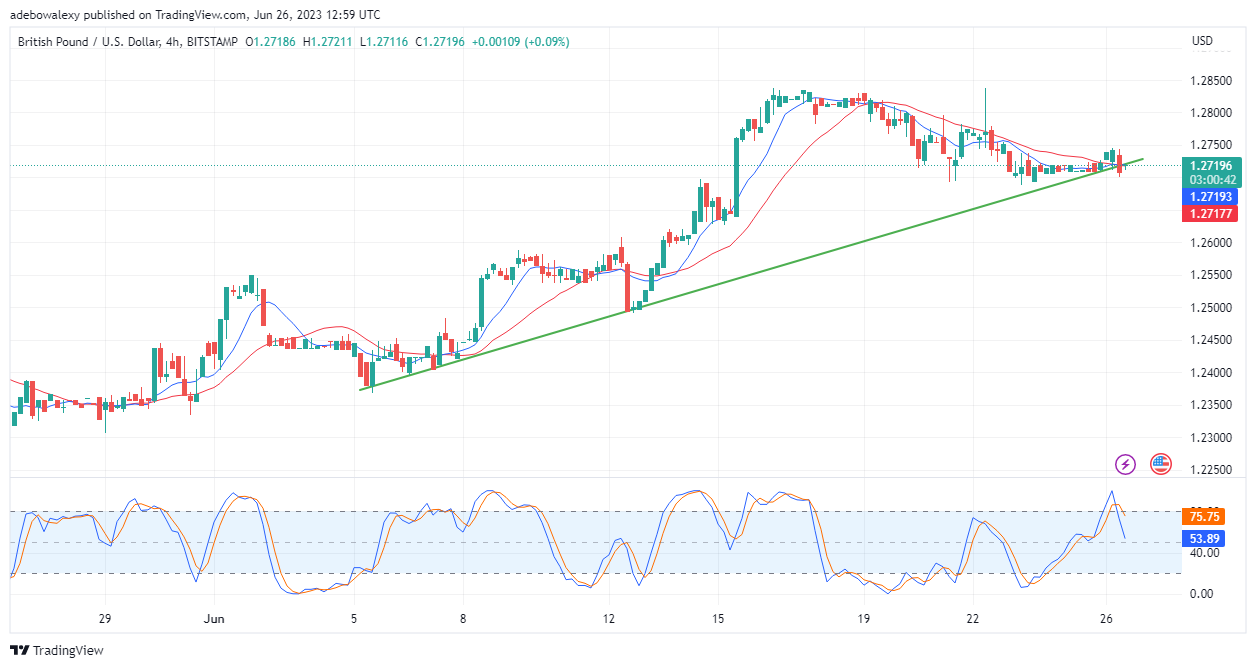Screen dimensions: 1256x668
Task: Click the red moving average value 1.27177
Action: click(1212, 213)
